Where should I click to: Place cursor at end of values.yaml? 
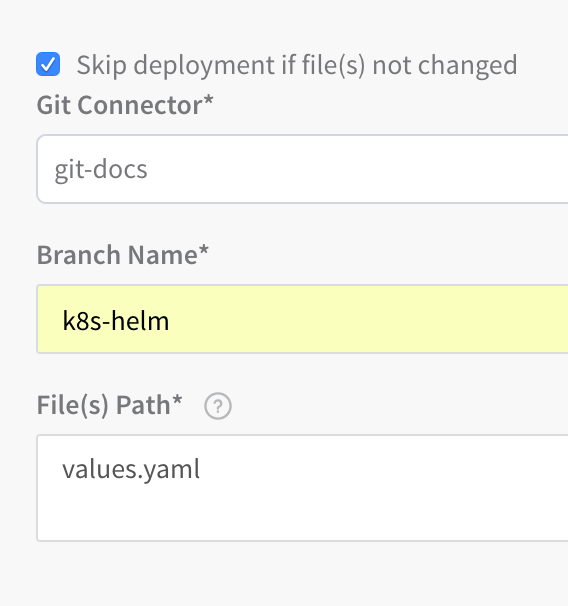point(201,470)
